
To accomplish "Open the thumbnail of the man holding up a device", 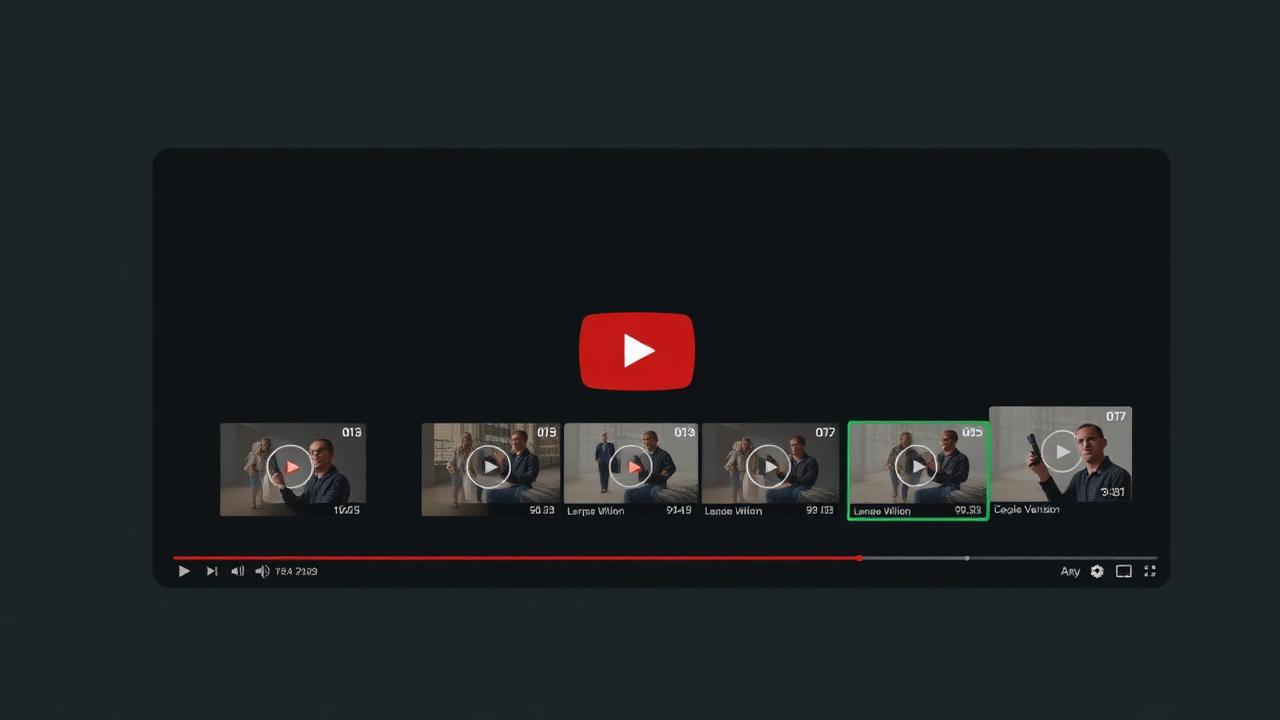I will coord(1061,454).
